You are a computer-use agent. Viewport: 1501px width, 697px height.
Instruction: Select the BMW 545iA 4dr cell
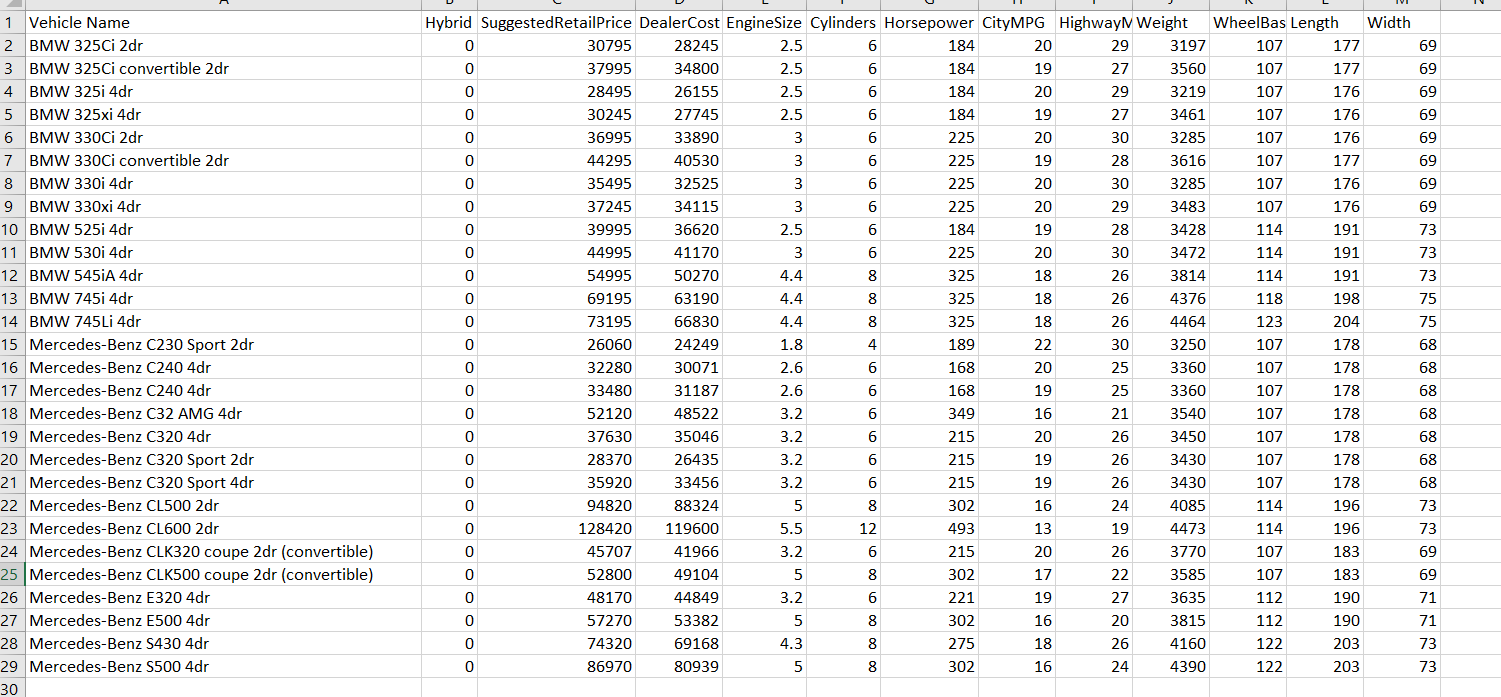click(223, 275)
